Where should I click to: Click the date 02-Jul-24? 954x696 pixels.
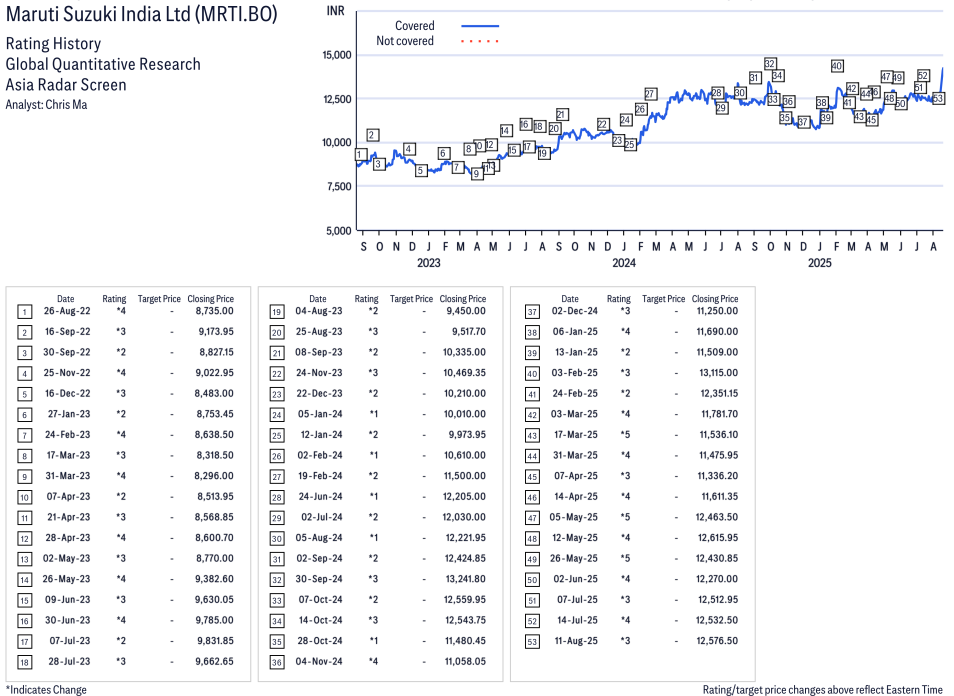point(322,517)
